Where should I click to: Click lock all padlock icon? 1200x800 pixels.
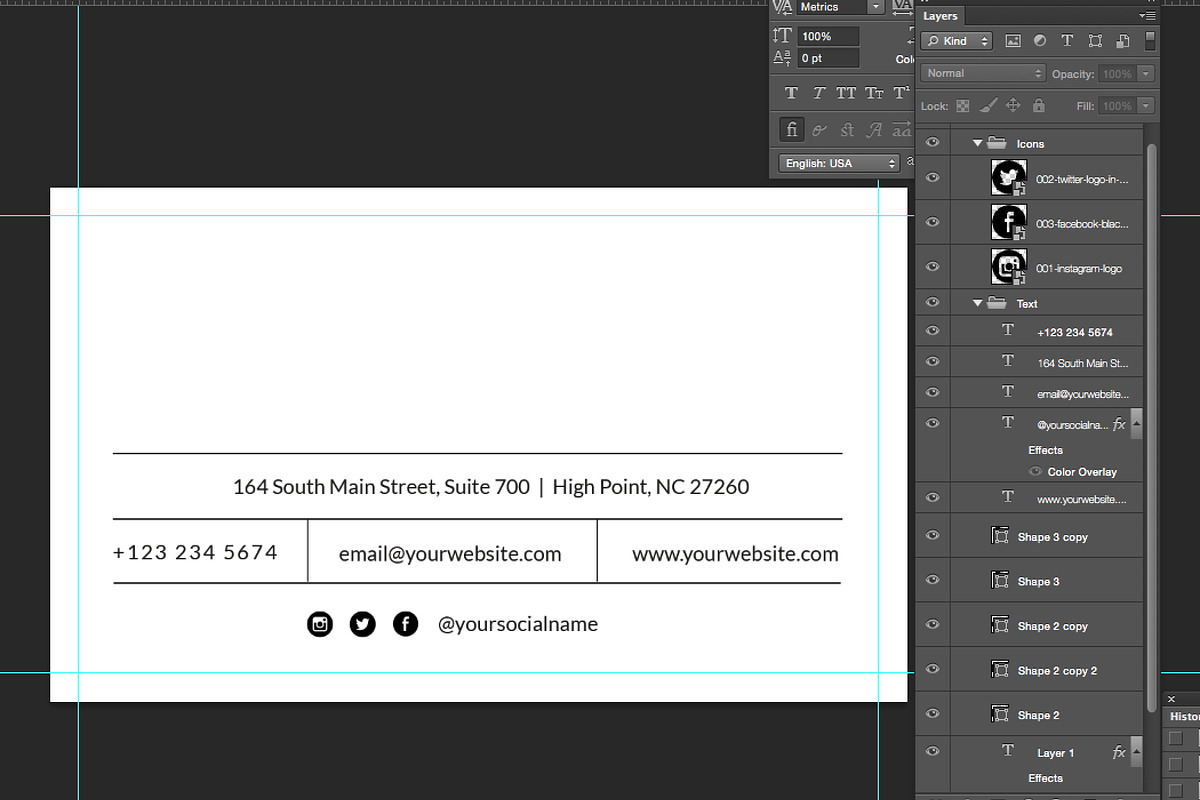tap(1039, 105)
